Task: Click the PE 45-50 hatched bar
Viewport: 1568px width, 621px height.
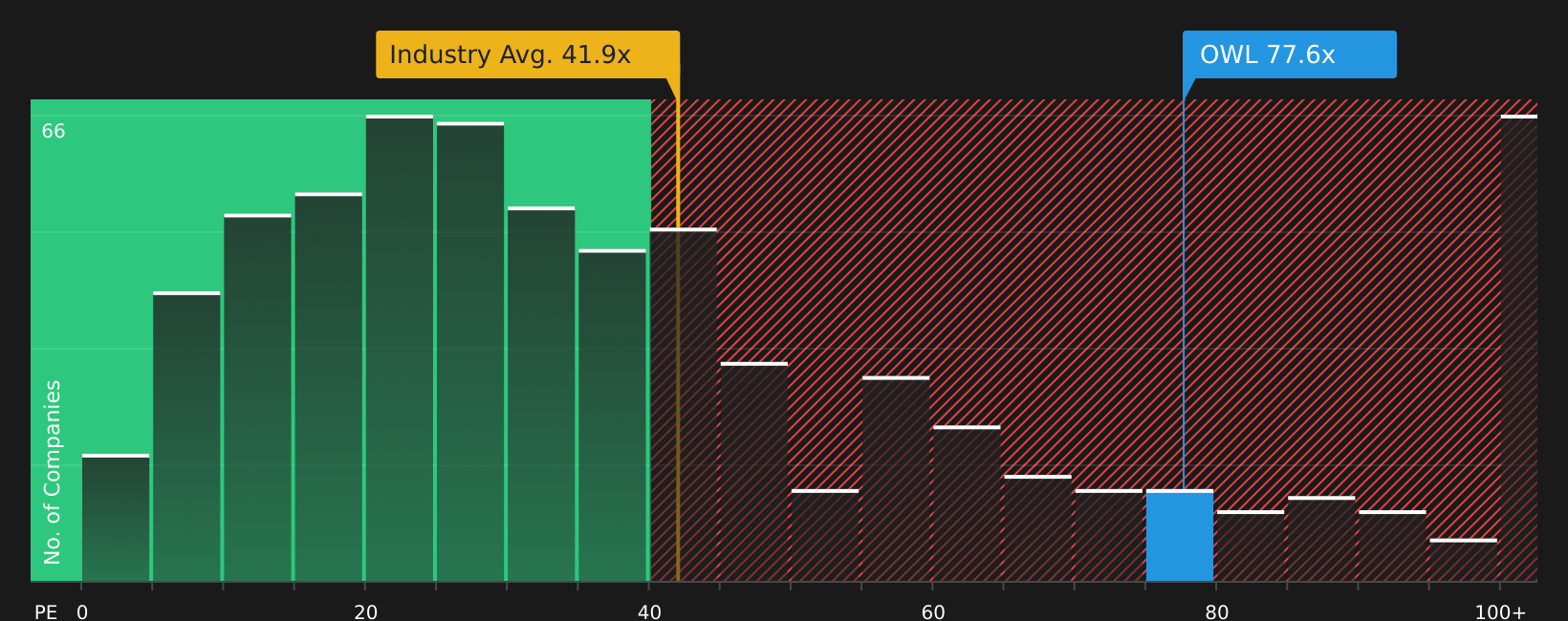Action: pyautogui.click(x=754, y=472)
